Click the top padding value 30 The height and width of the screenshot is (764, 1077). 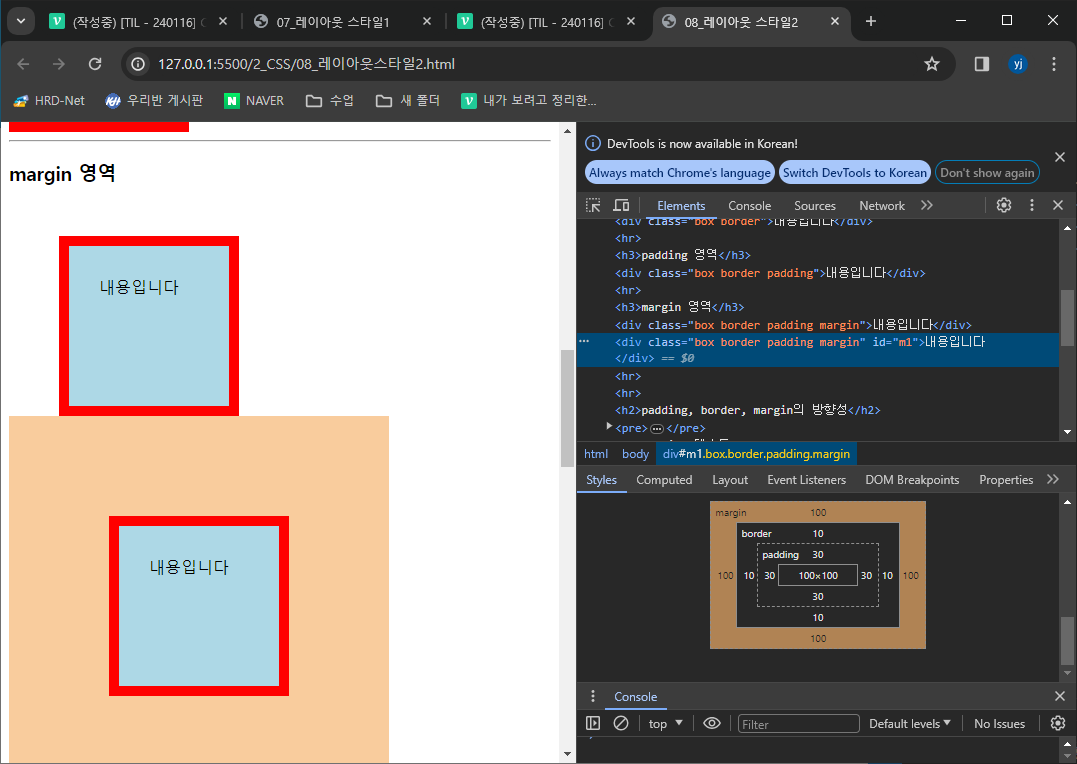point(817,554)
